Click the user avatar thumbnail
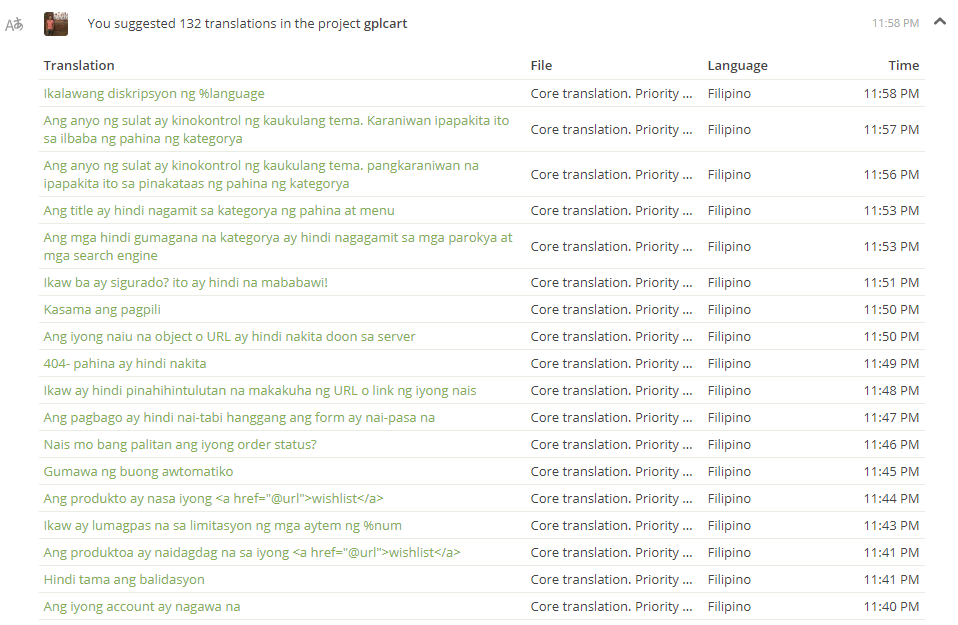 [x=56, y=24]
